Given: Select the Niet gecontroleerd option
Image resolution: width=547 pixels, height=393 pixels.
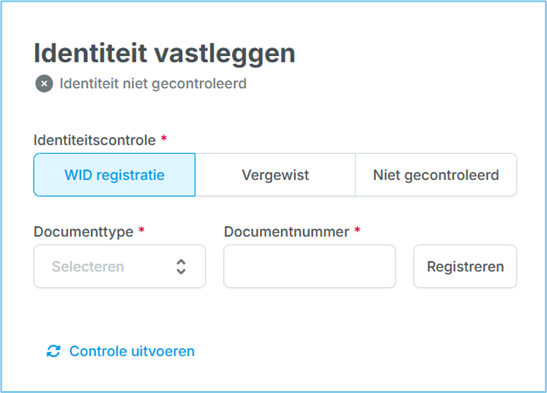Looking at the screenshot, I should (x=436, y=175).
